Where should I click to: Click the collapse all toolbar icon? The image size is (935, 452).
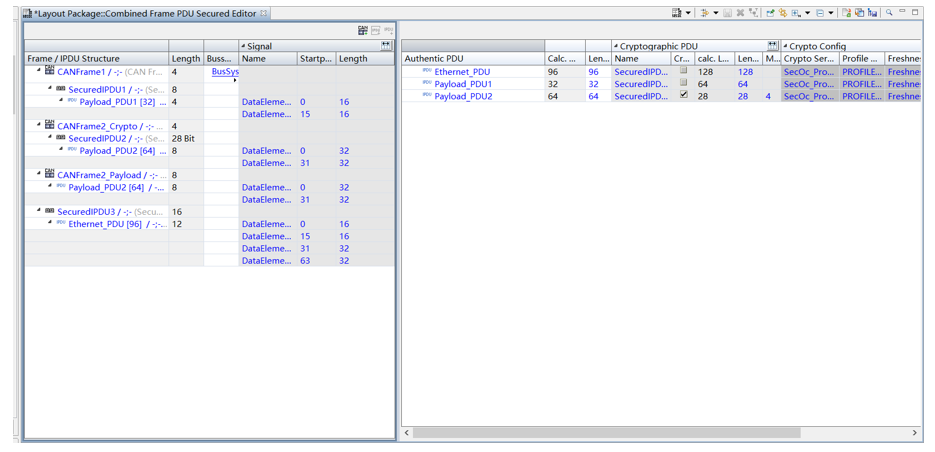click(x=821, y=13)
